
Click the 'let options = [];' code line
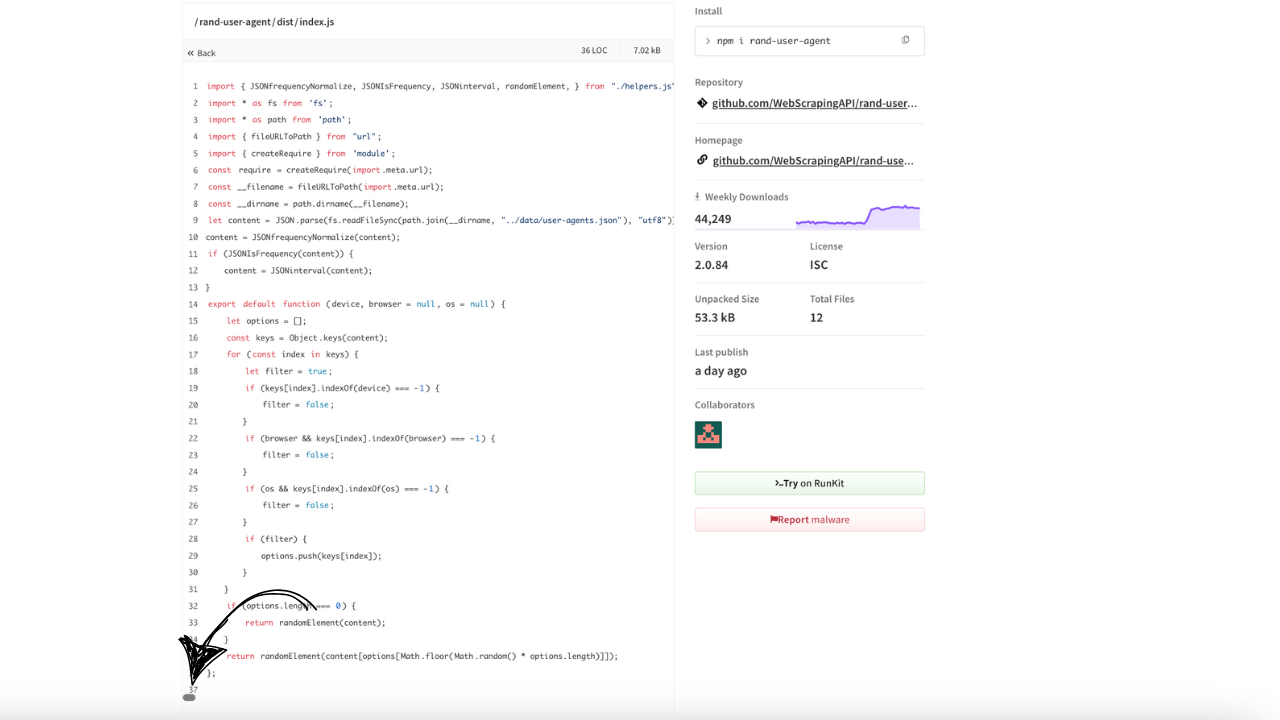click(x=266, y=321)
